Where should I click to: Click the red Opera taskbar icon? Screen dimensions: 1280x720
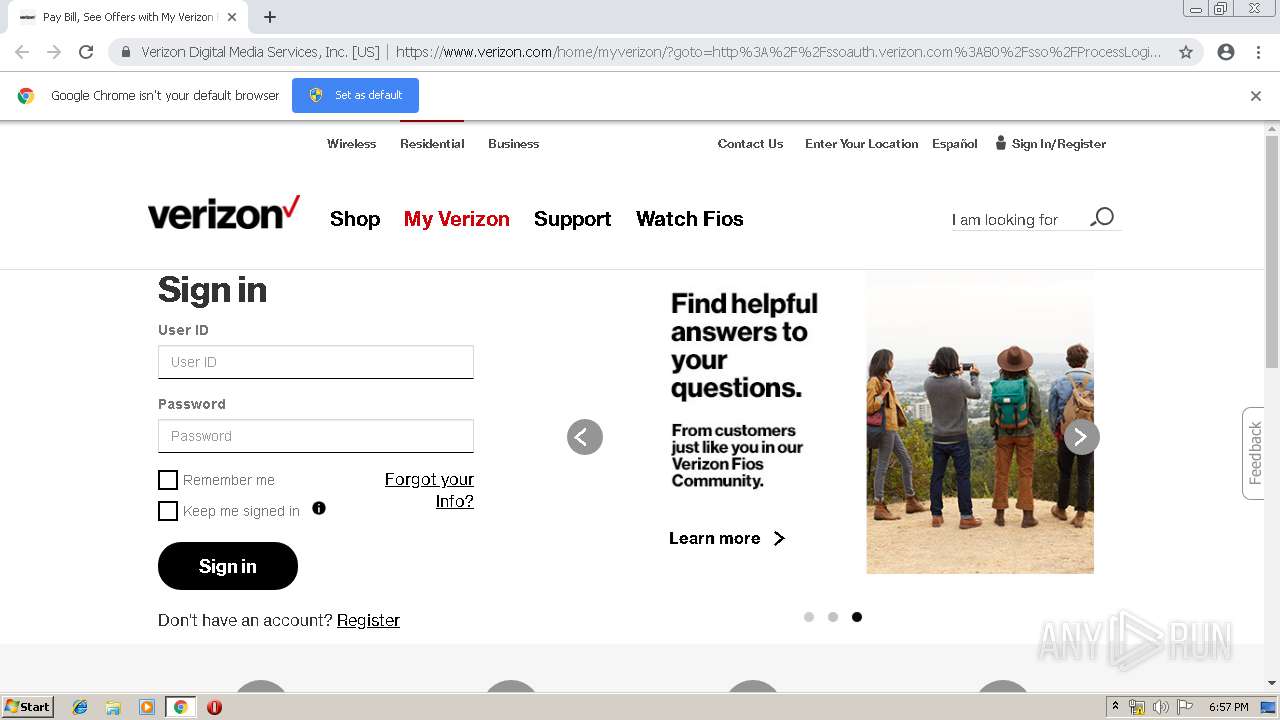click(214, 707)
